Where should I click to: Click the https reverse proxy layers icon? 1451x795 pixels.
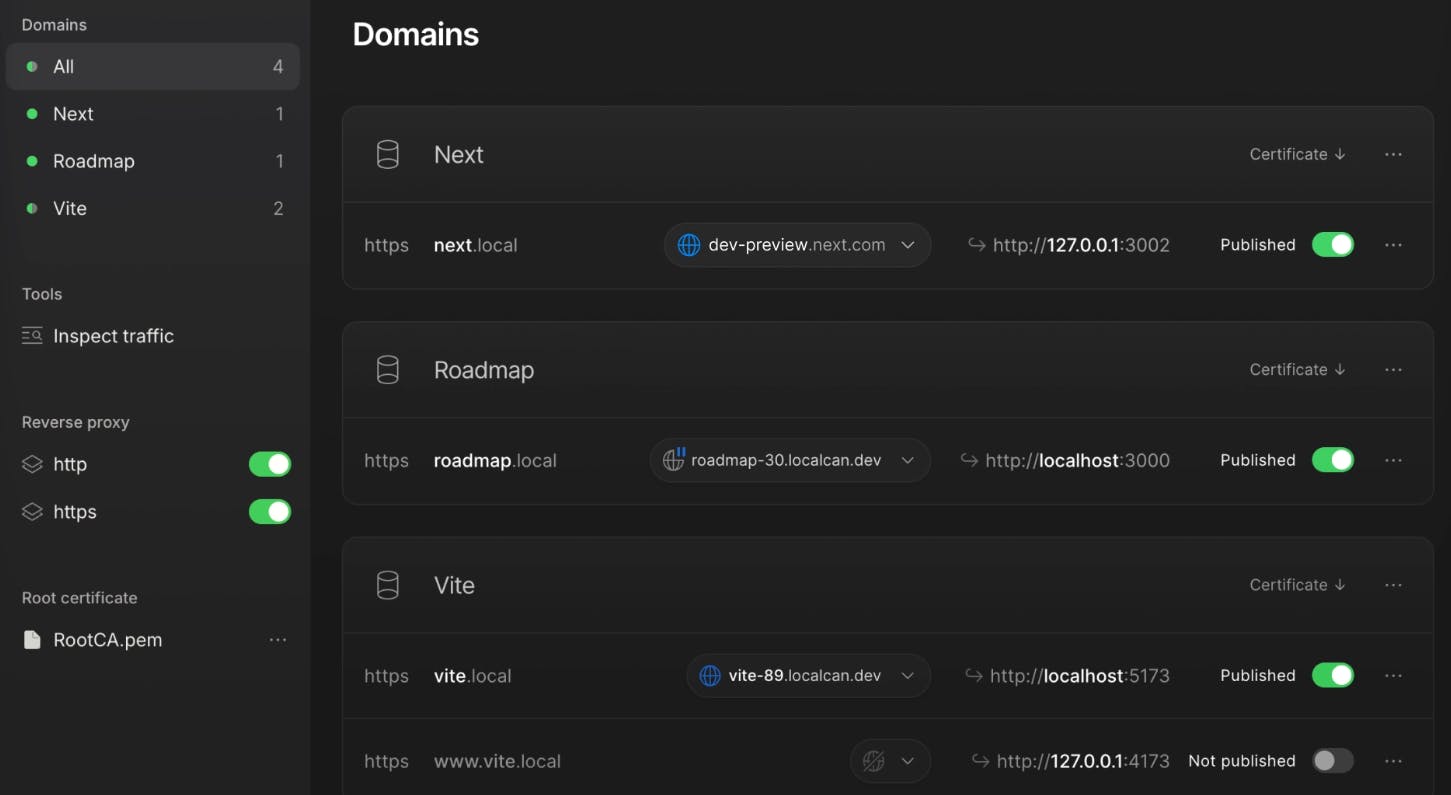(32, 512)
